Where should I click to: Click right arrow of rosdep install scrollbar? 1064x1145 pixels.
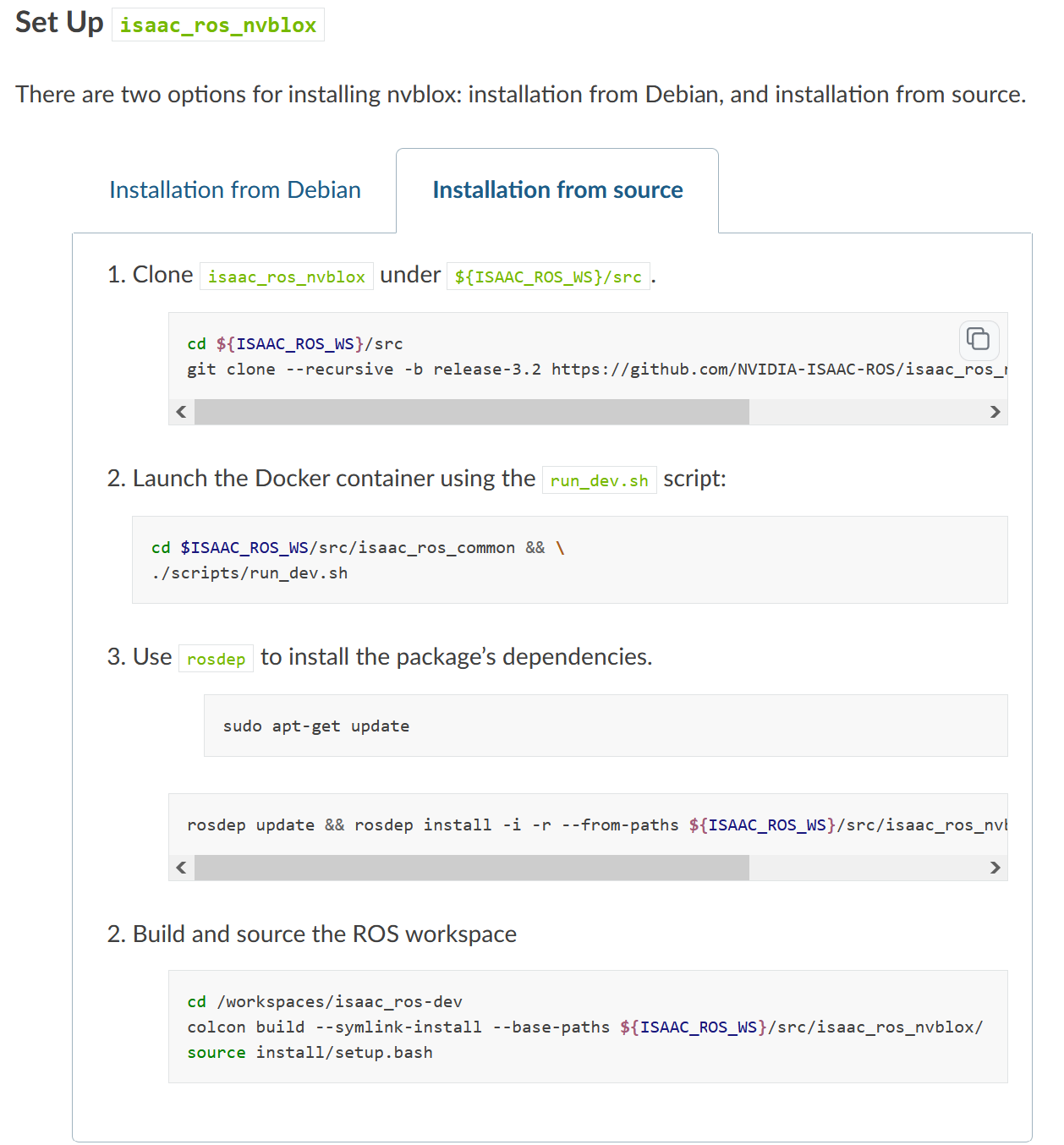click(x=995, y=868)
